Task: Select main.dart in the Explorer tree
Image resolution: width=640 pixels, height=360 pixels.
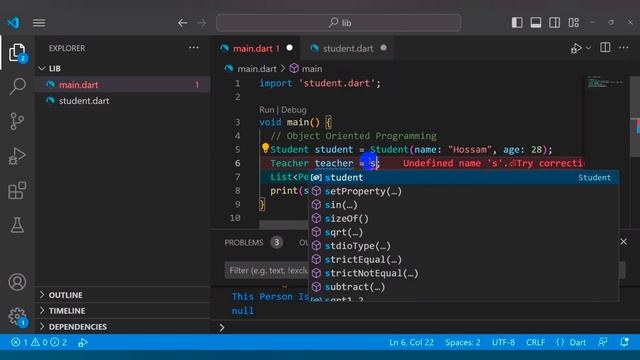Action: [x=122, y=84]
